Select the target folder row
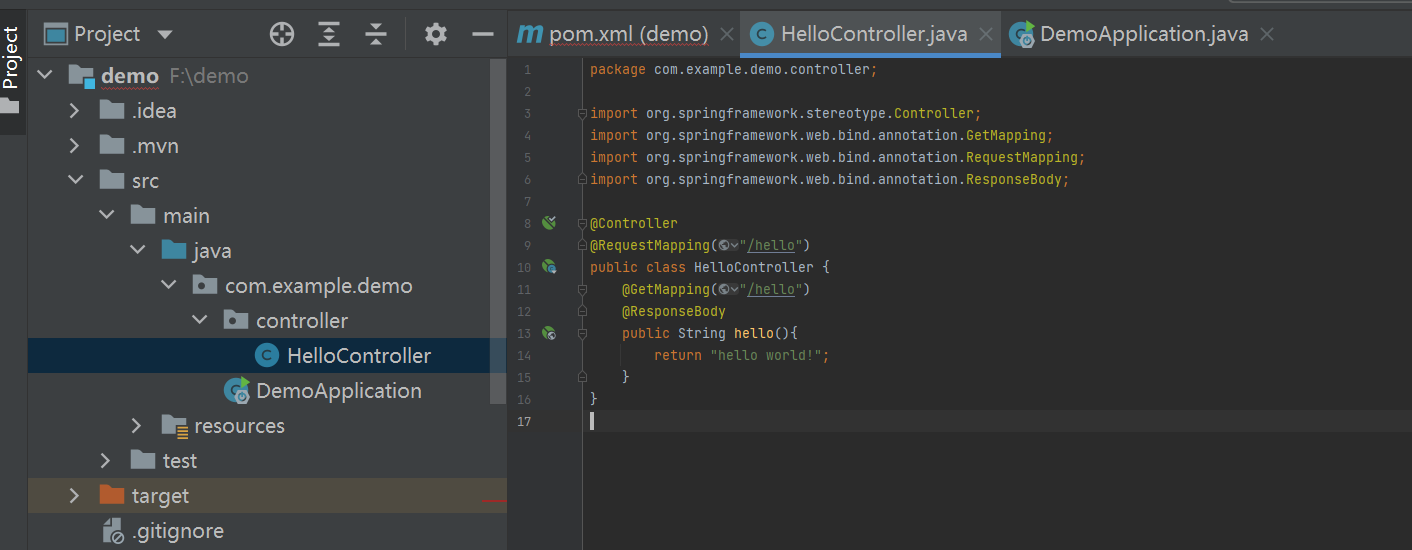The height and width of the screenshot is (550, 1412). pos(267,496)
